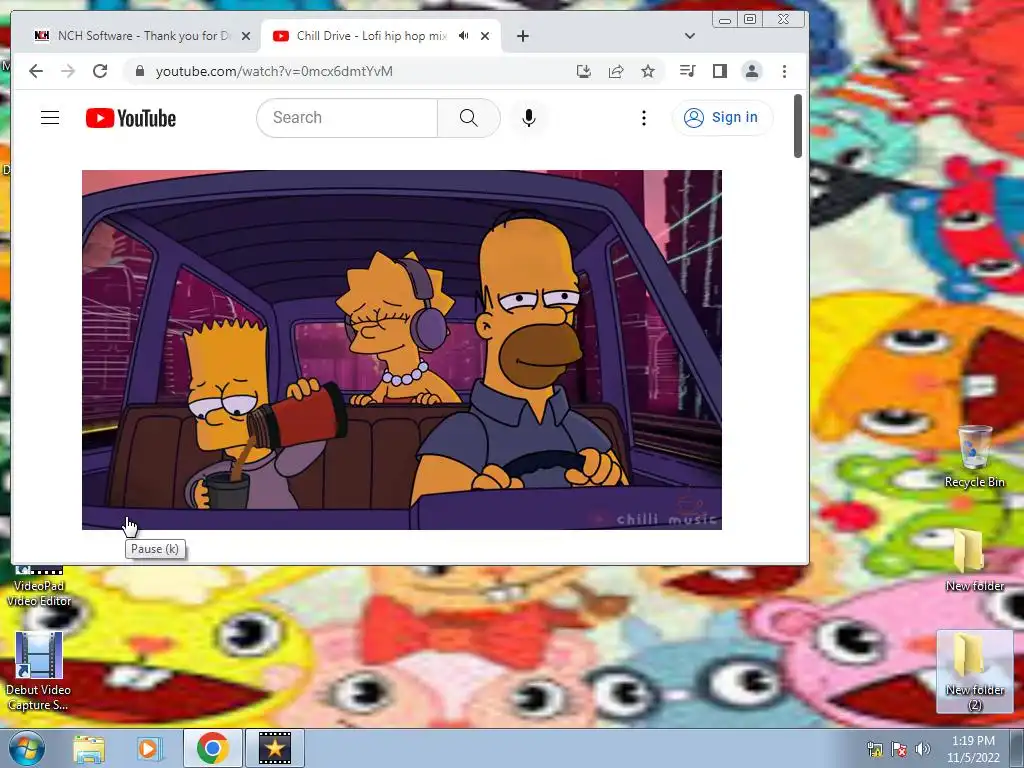
Task: Open YouTube settings three-dot menu
Action: coord(644,118)
